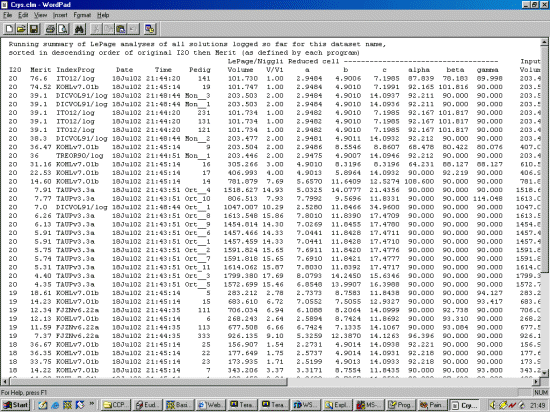Click the Undo toolbar icon
Image resolution: width=550 pixels, height=412 pixels.
click(133, 29)
